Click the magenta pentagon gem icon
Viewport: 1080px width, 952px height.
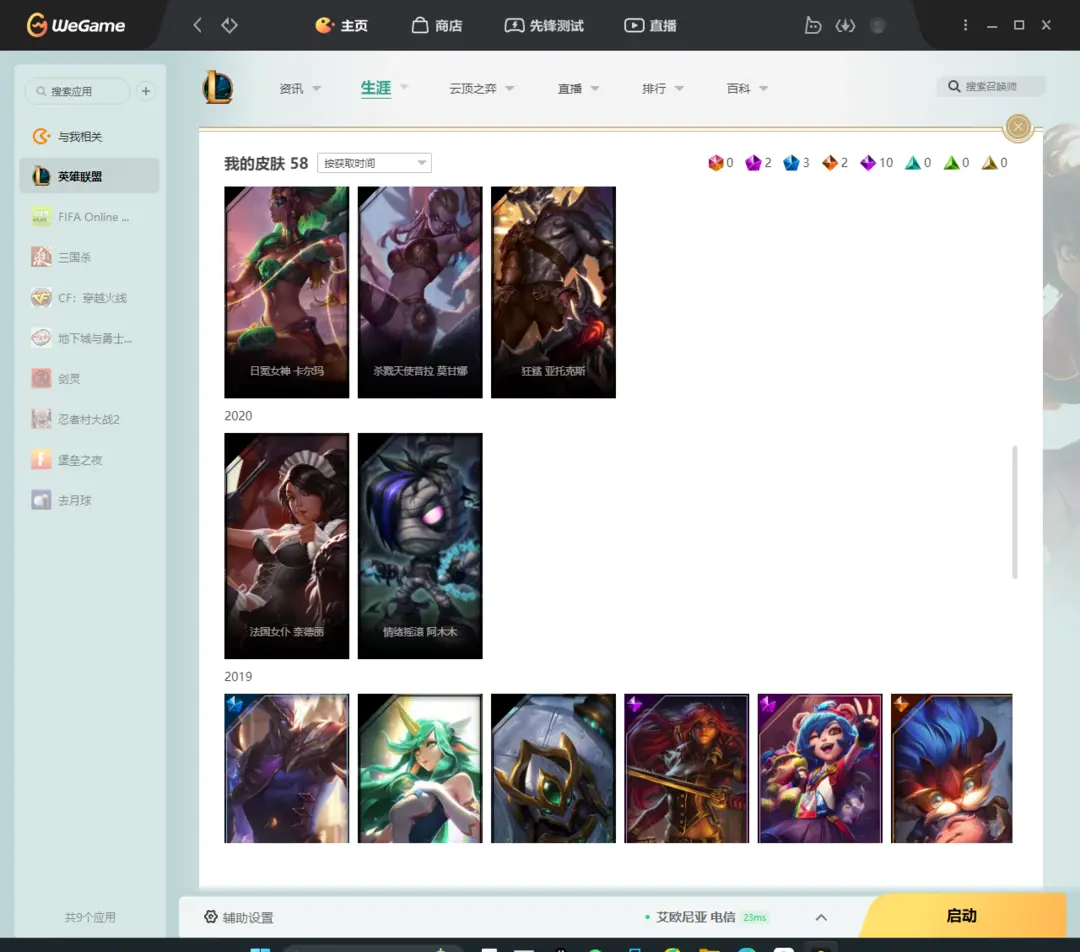(x=753, y=163)
